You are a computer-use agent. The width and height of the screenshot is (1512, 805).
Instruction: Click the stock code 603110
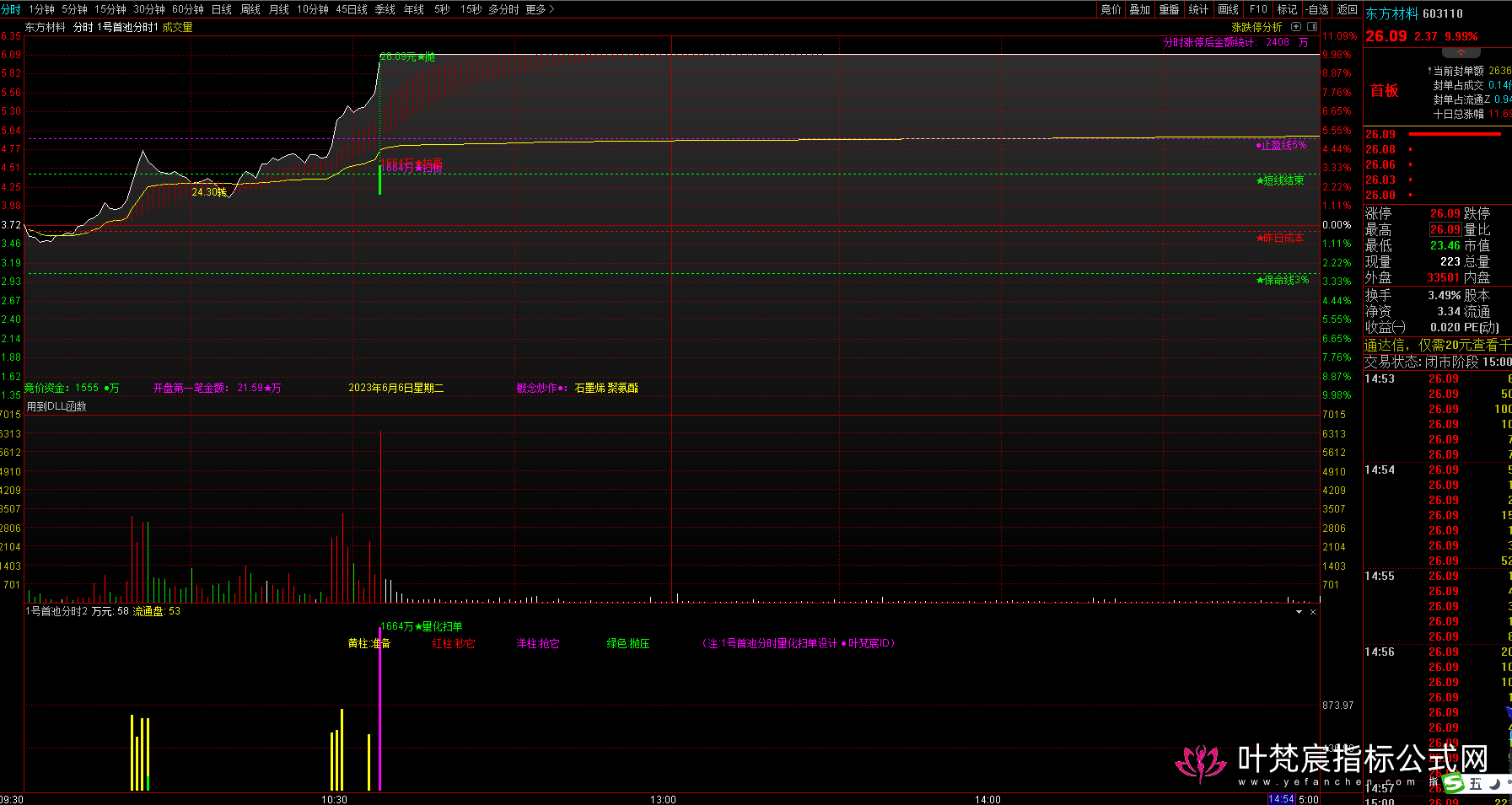pyautogui.click(x=1443, y=13)
